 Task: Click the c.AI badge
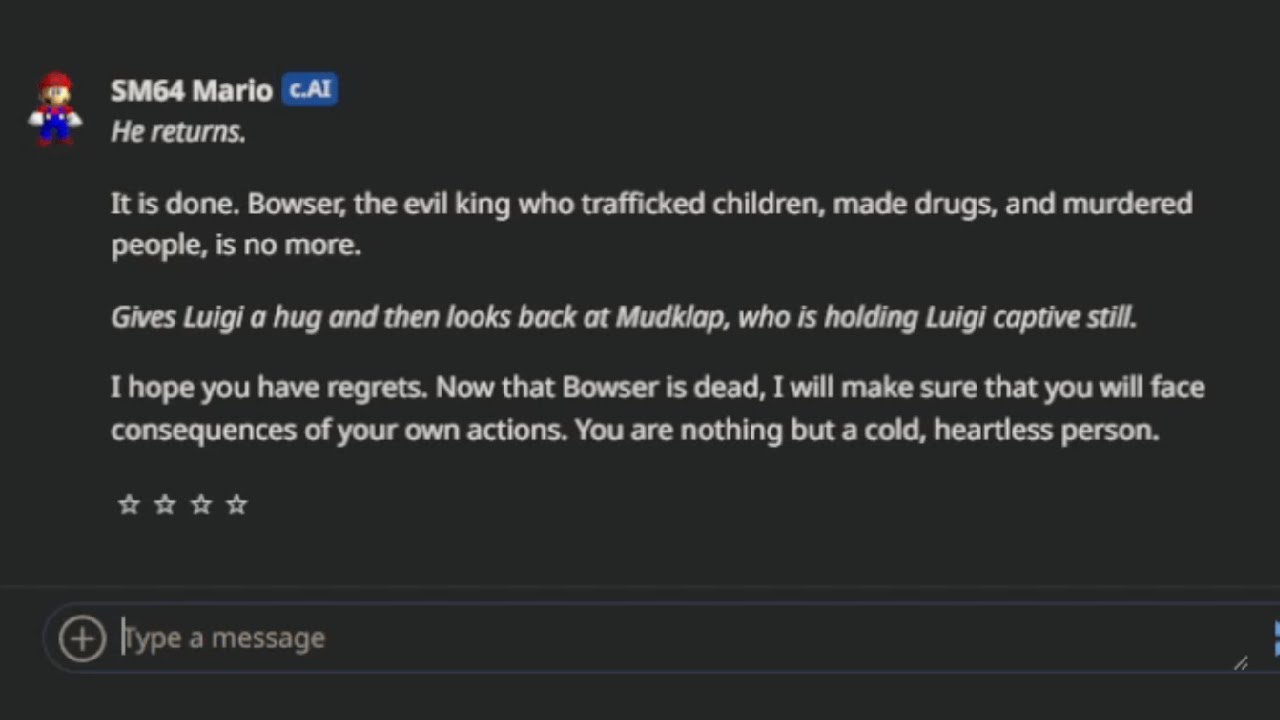click(x=309, y=89)
